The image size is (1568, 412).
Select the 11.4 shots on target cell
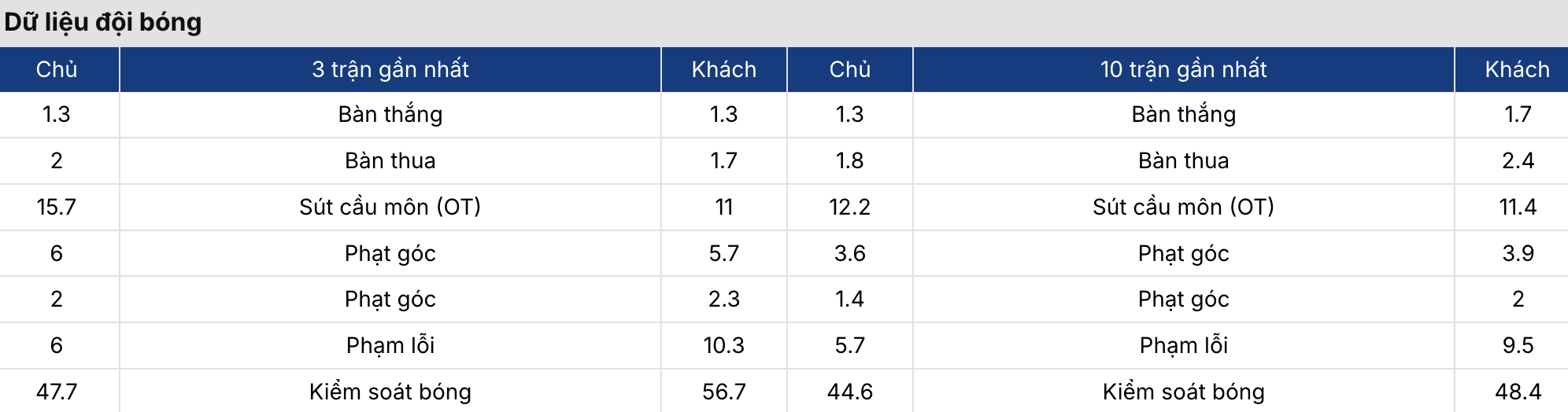[1518, 207]
